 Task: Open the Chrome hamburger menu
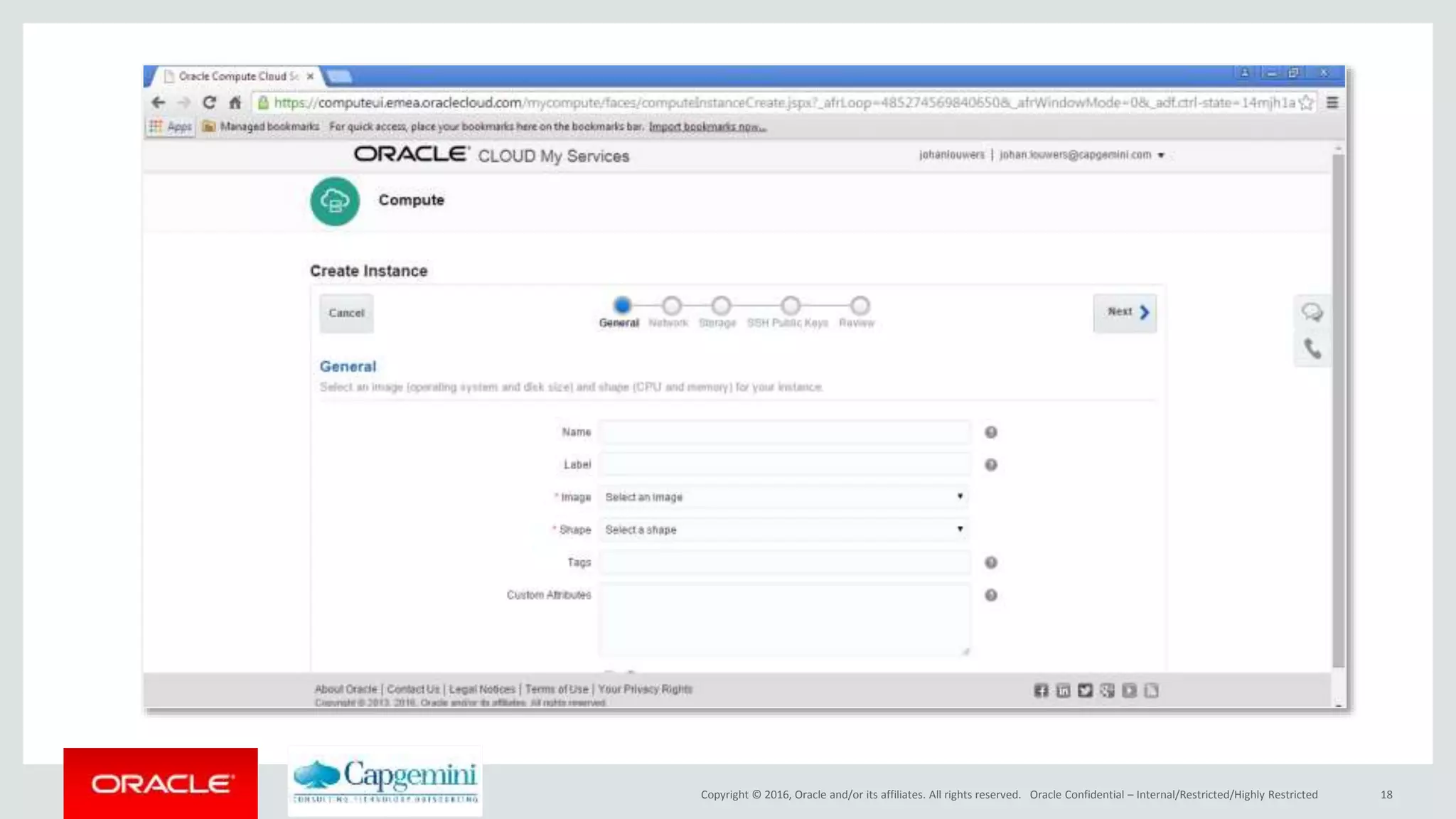pos(1332,103)
